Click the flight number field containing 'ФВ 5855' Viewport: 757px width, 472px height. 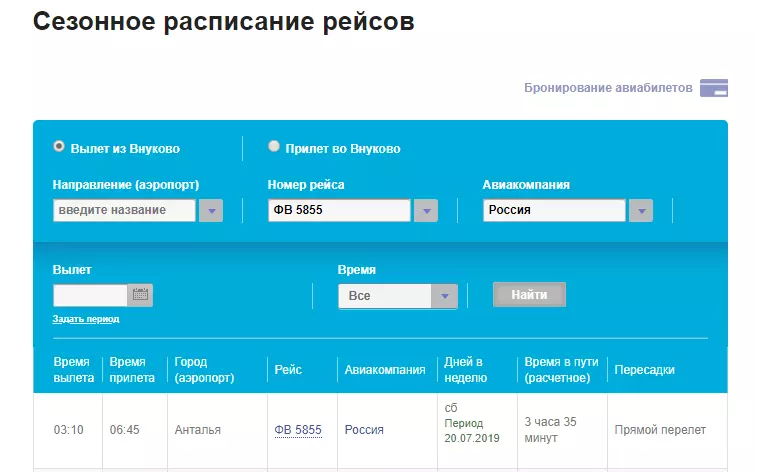(339, 210)
